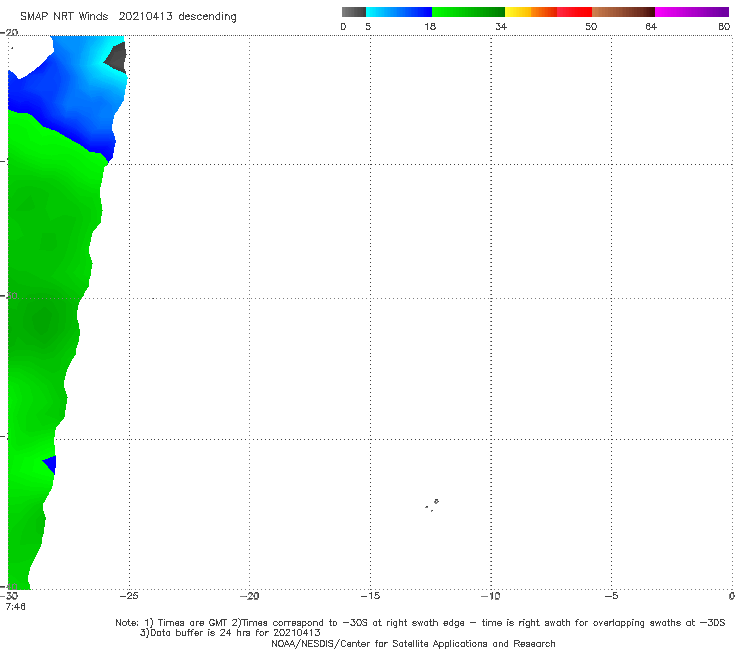Pick the magenta-purple segment of the color bar
740x650 pixels.
point(692,12)
